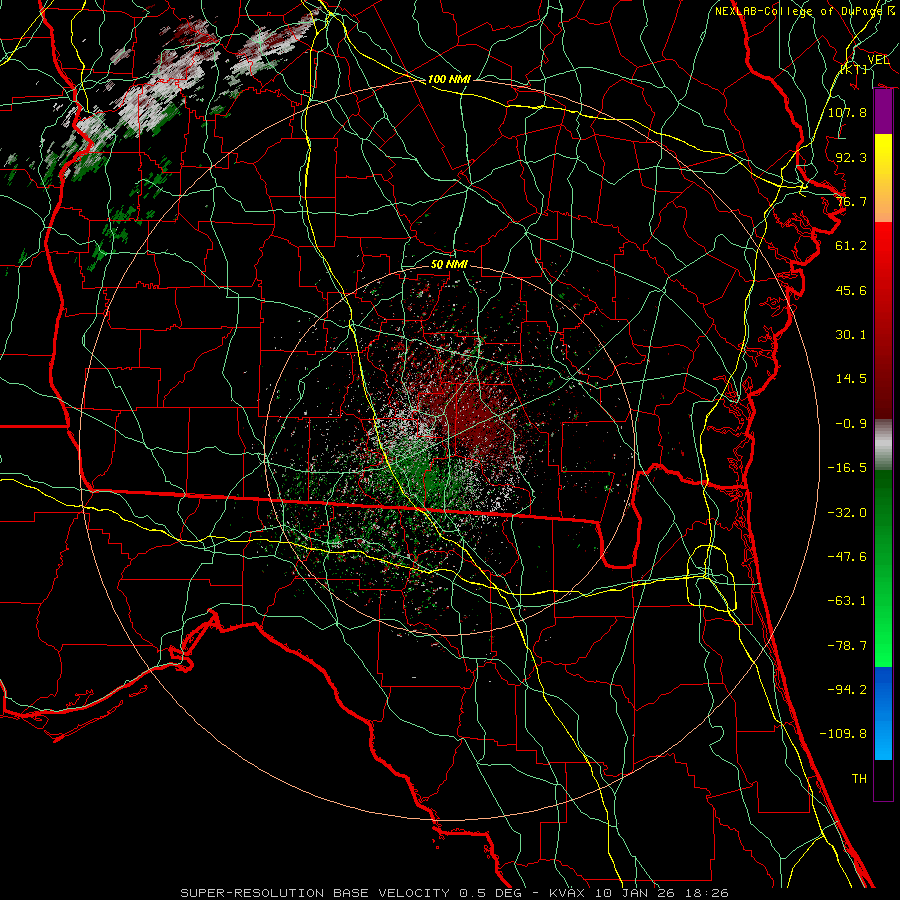Click the 14.5 velocity scale value
900x900 pixels.
coord(851,379)
